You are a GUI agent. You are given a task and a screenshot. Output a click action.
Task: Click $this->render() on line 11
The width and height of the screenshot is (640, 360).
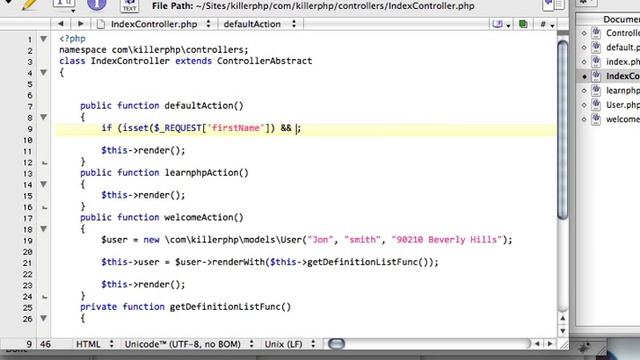point(143,151)
